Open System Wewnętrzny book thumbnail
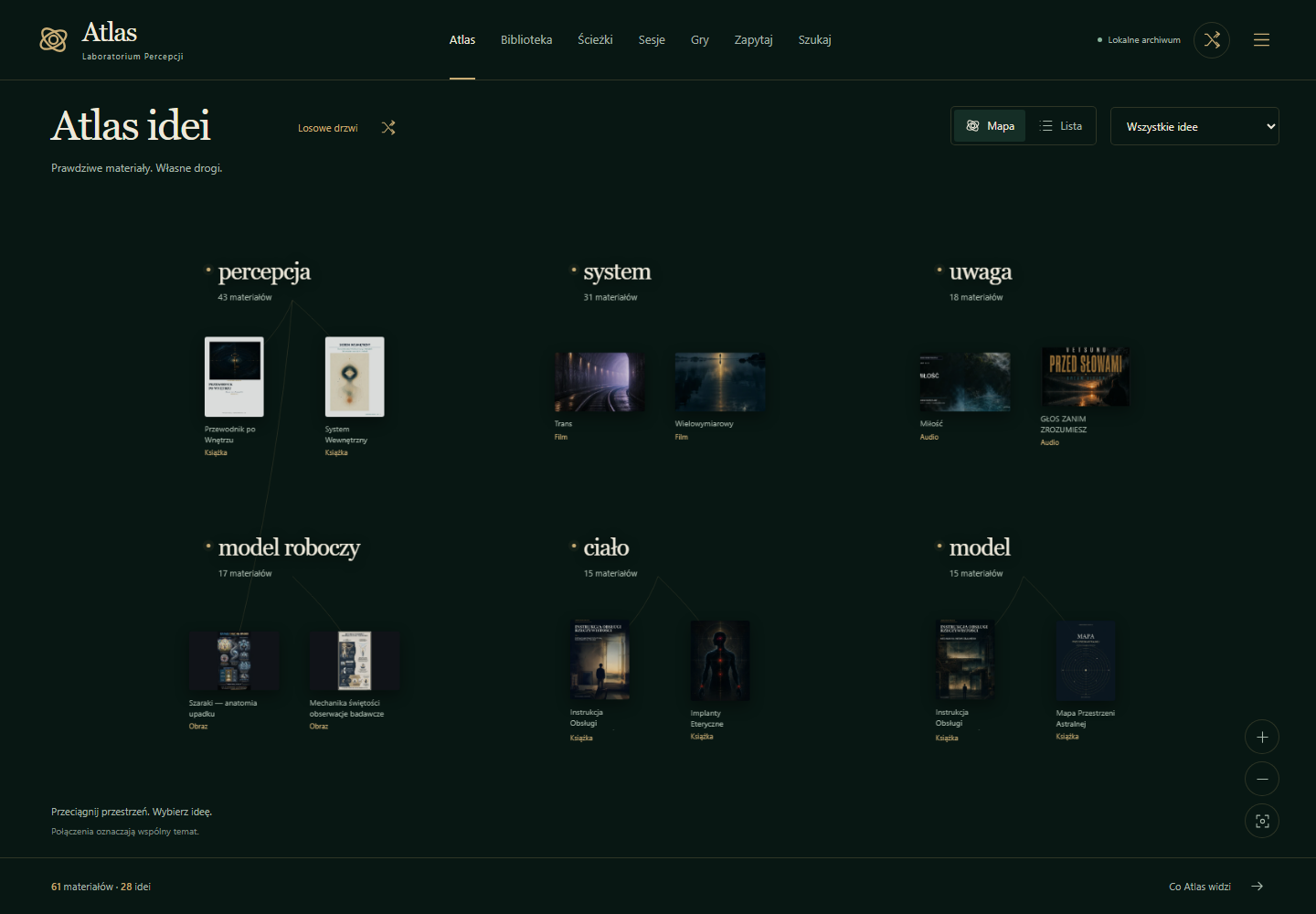Image resolution: width=1316 pixels, height=914 pixels. [355, 377]
